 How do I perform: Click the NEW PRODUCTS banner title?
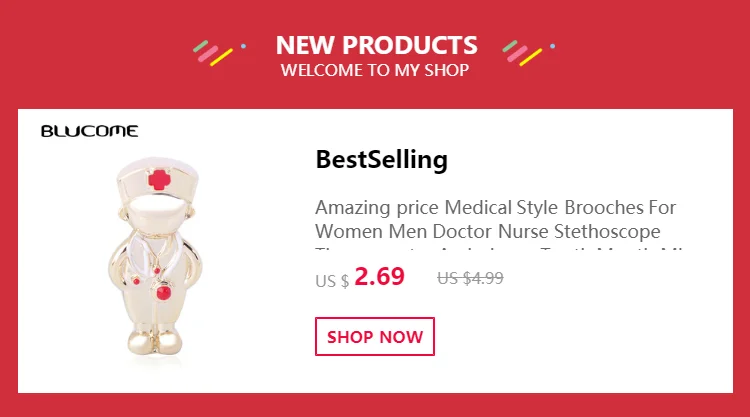[376, 45]
